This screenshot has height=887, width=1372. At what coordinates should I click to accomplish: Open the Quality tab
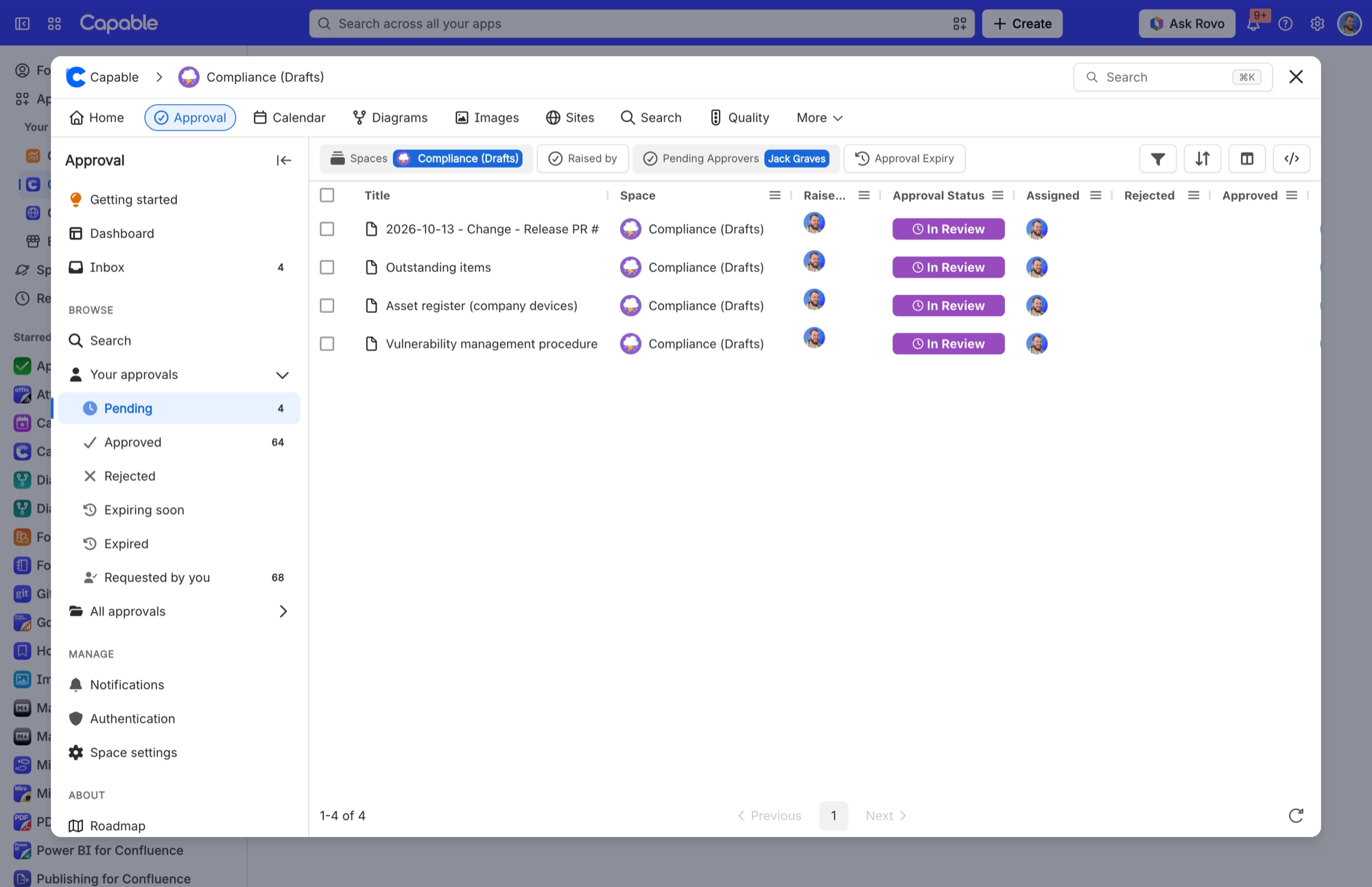tap(740, 118)
